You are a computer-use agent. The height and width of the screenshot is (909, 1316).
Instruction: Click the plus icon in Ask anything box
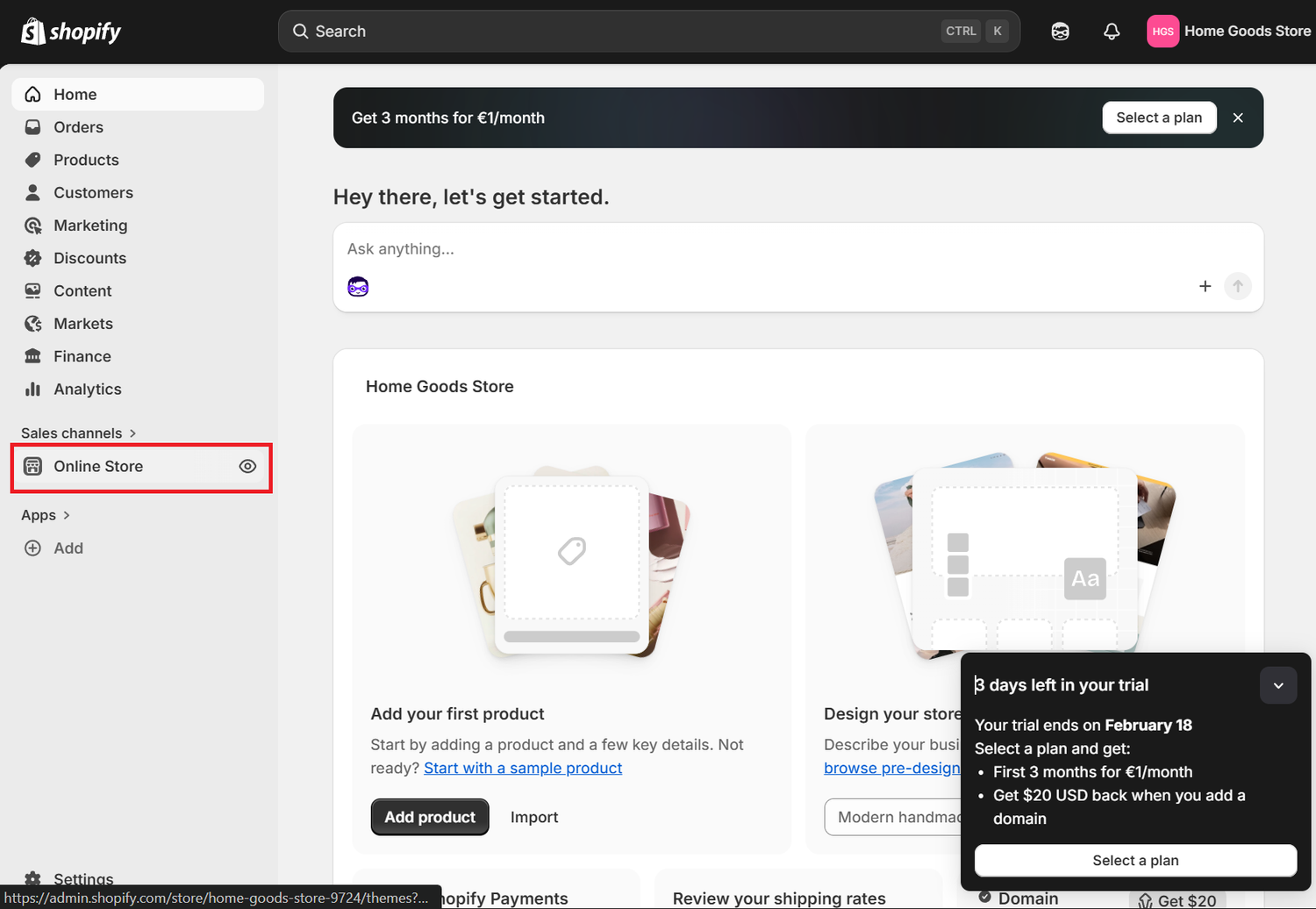(1205, 286)
